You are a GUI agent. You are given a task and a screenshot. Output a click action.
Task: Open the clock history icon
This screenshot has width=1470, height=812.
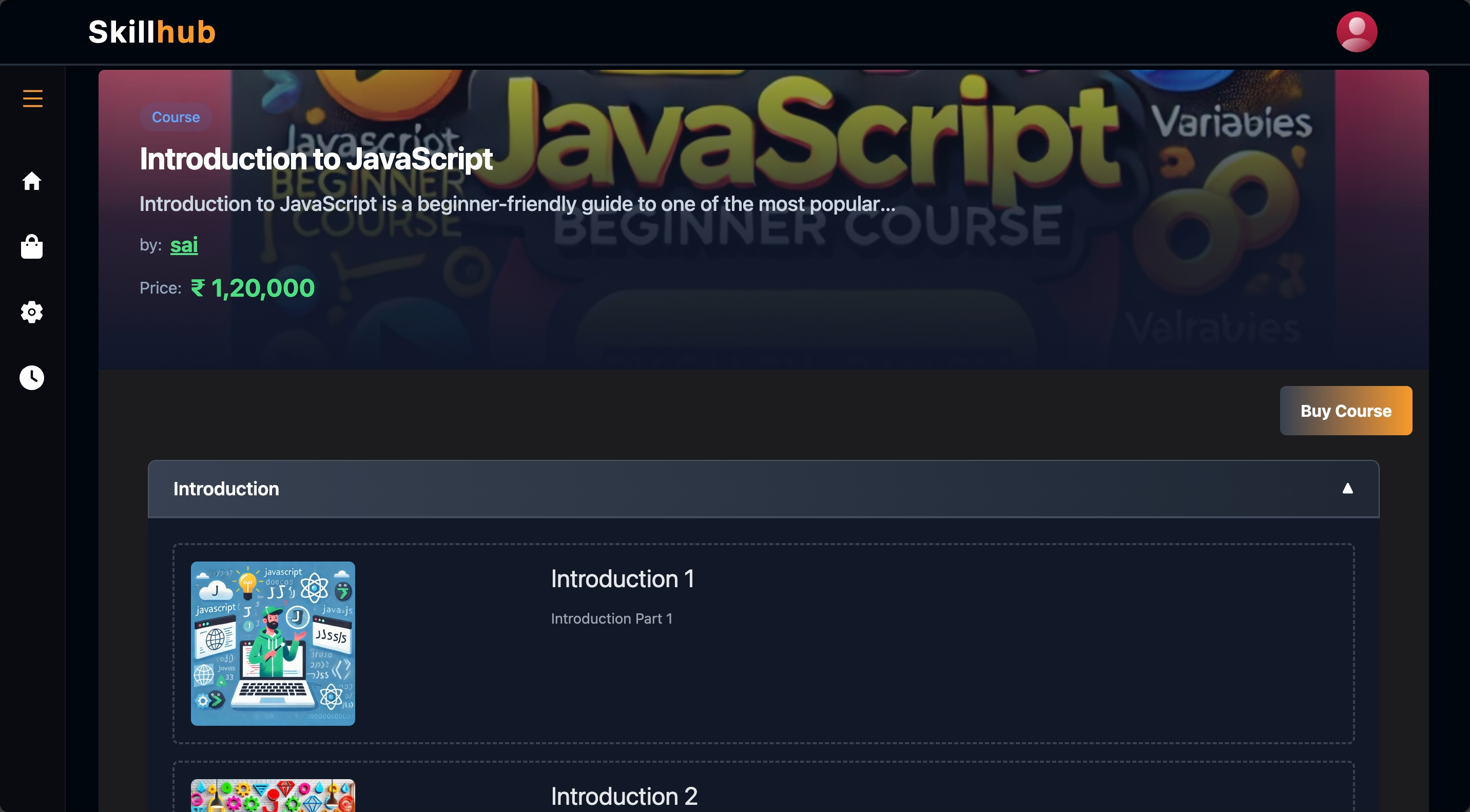point(32,377)
